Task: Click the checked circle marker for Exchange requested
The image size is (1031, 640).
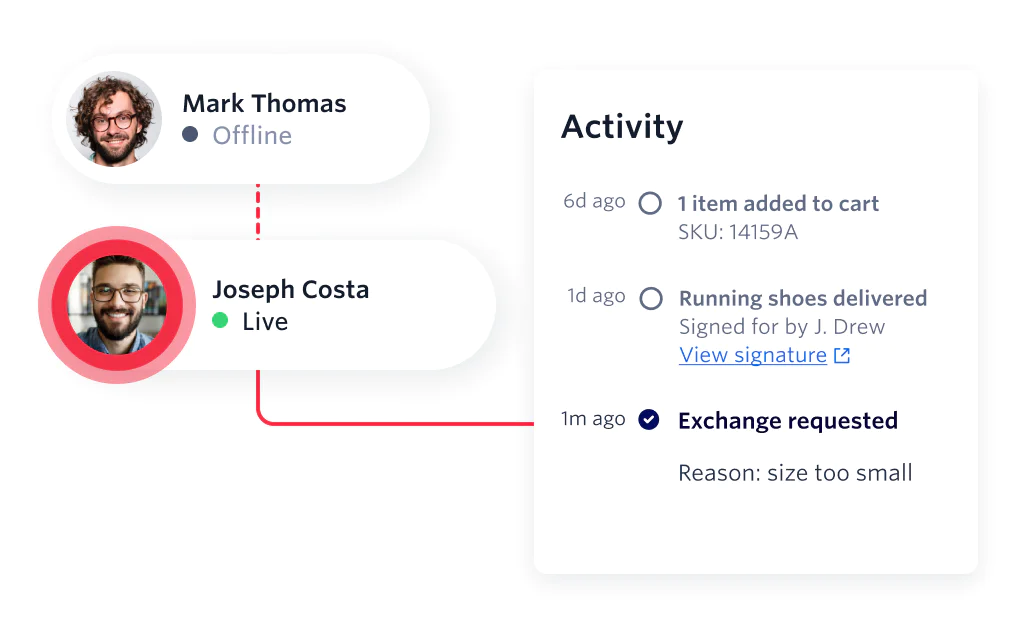Action: point(649,420)
